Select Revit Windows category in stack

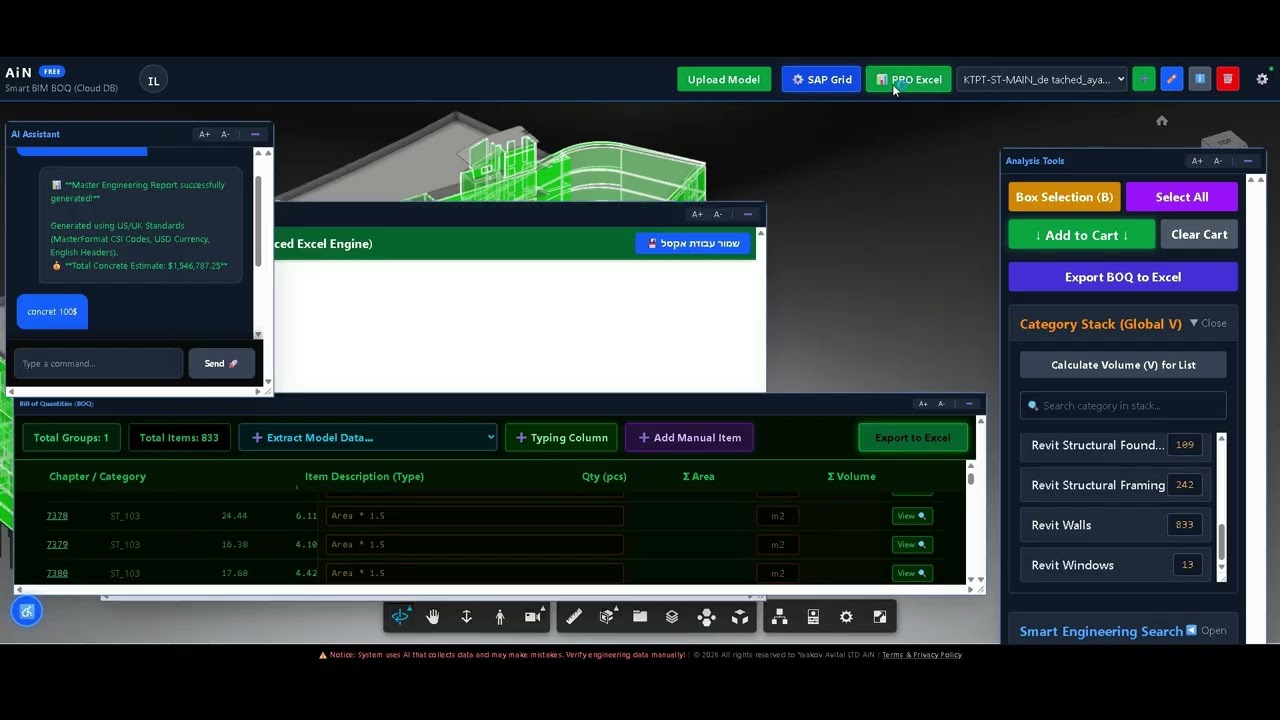[1115, 565]
